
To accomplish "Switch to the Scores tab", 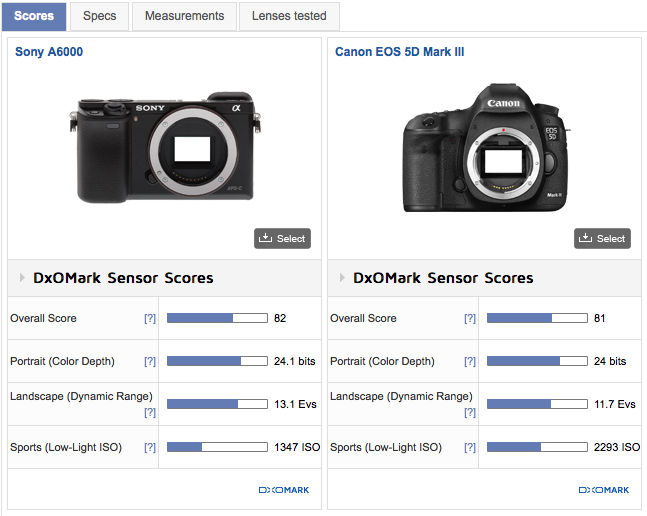I will pos(34,16).
